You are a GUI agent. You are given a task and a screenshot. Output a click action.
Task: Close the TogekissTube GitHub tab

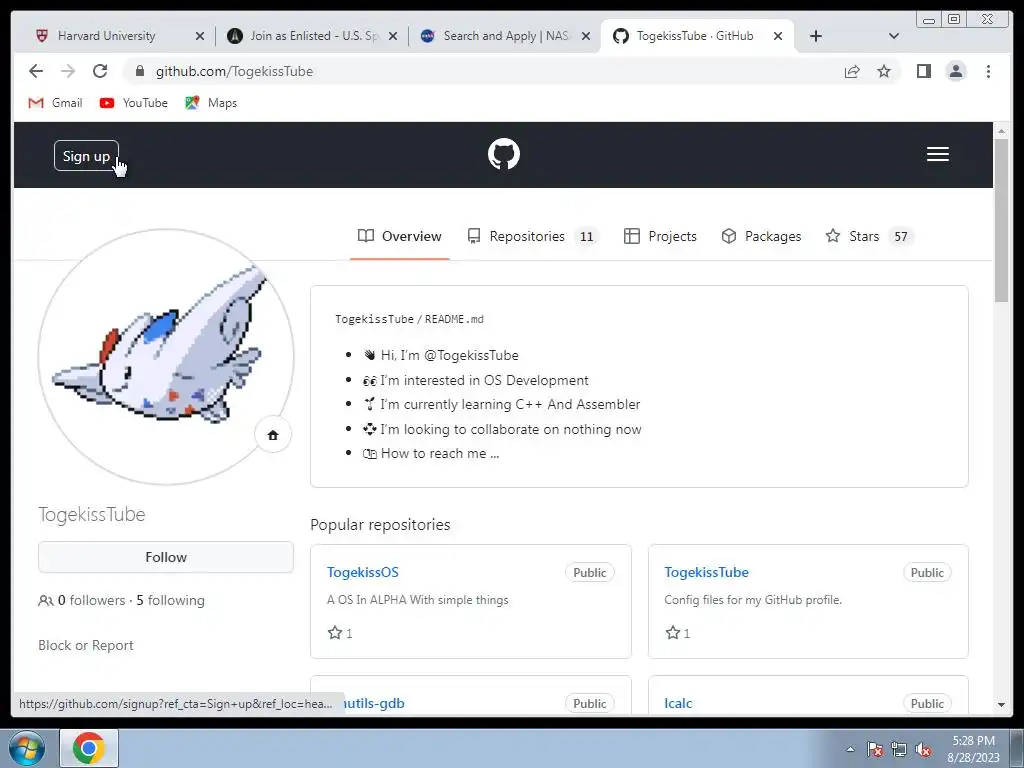point(778,36)
